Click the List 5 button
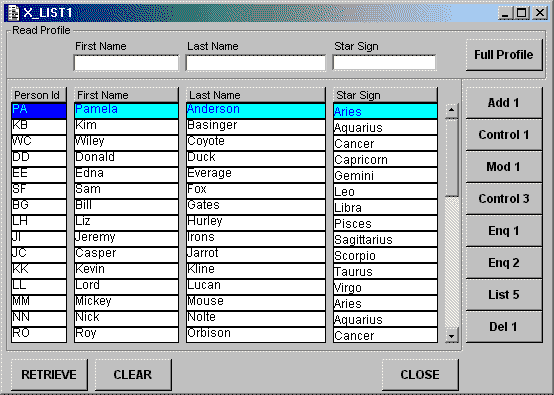This screenshot has width=554, height=395. tap(504, 295)
